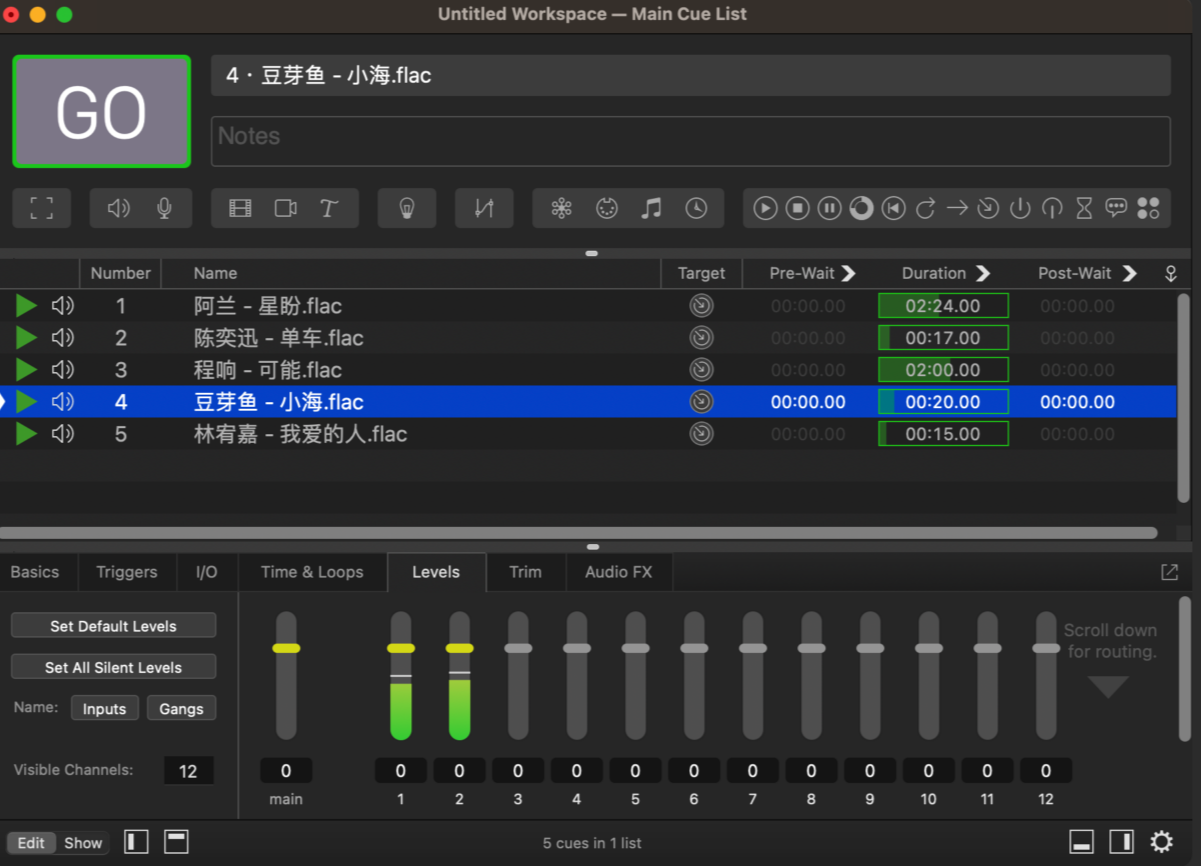The width and height of the screenshot is (1201, 866).
Task: Add a Script cue with four dots
Action: (x=1148, y=208)
